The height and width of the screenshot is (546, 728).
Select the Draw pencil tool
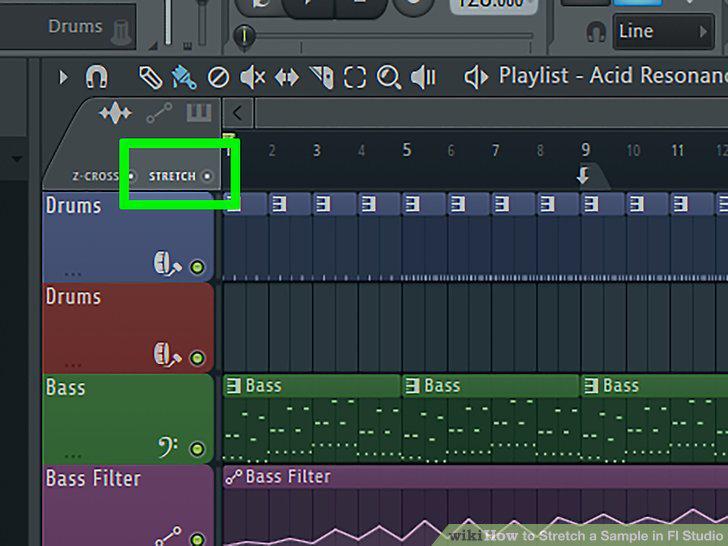150,78
